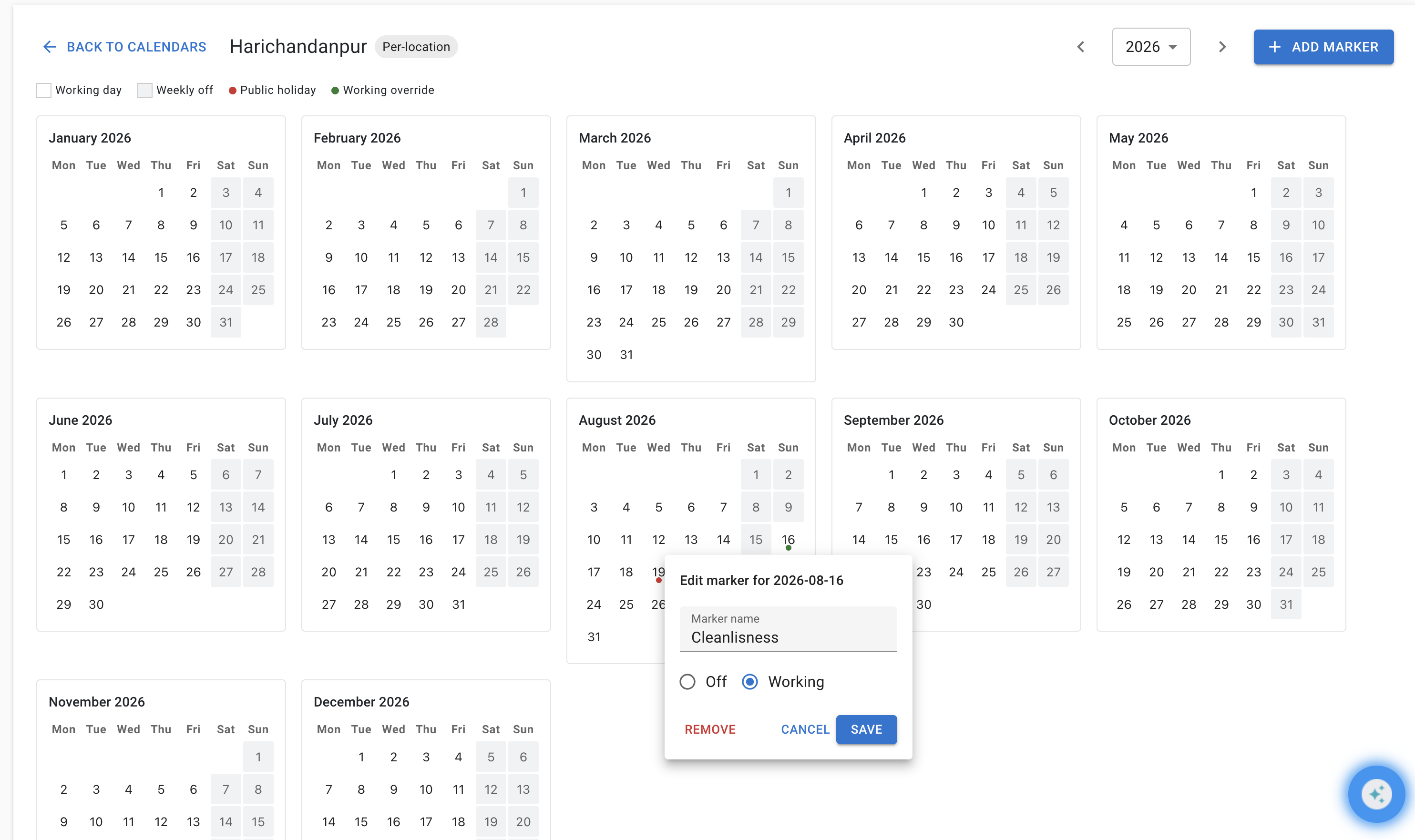The height and width of the screenshot is (840, 1415).
Task: Click March 31 date
Action: coord(626,355)
